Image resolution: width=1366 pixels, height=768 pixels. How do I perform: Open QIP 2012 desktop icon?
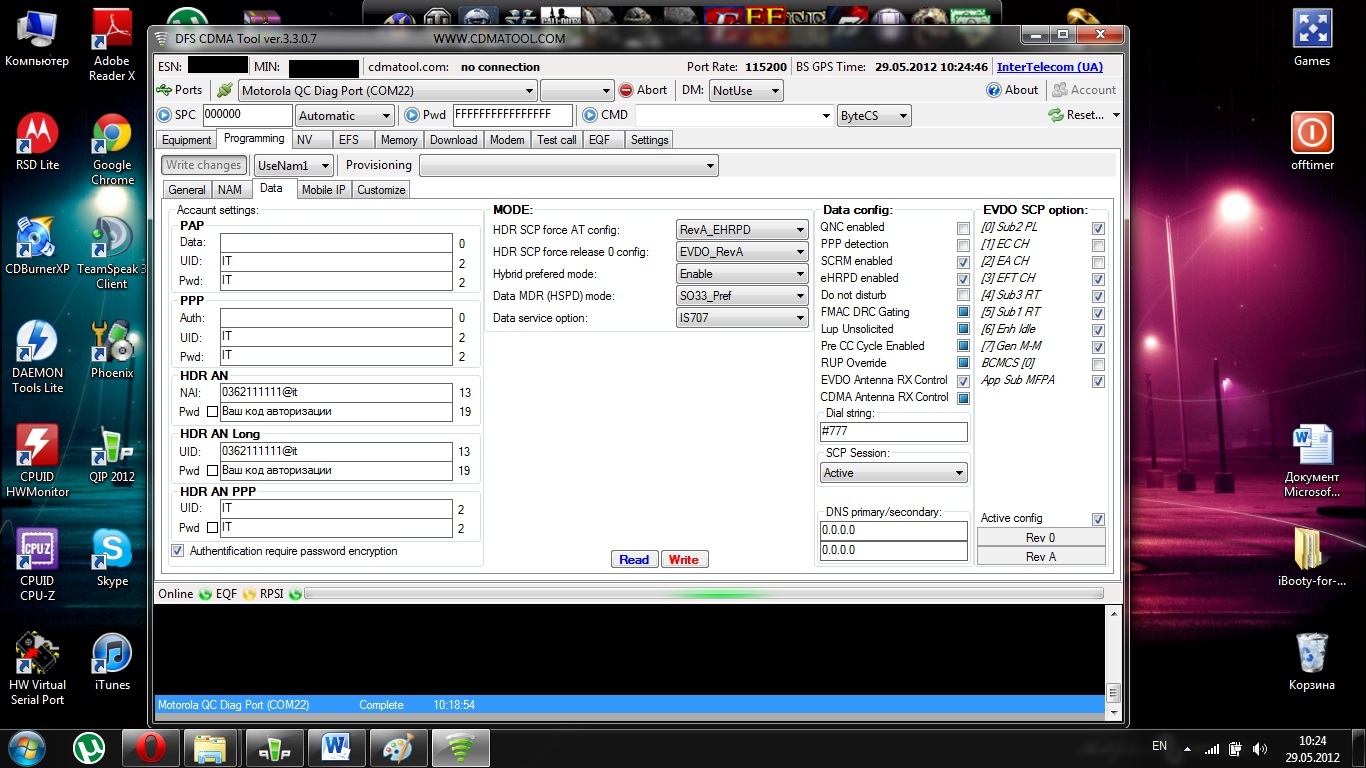point(112,454)
